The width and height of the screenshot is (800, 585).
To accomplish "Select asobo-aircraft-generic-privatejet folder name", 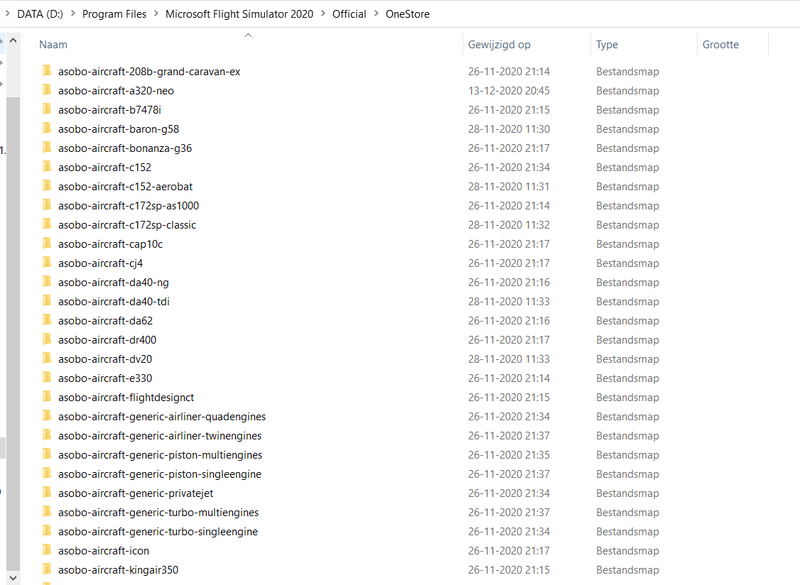I will (136, 493).
